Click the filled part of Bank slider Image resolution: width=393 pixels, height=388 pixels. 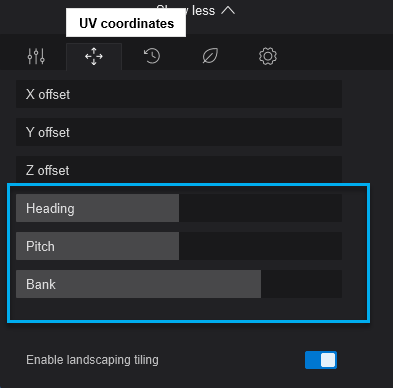tap(138, 284)
